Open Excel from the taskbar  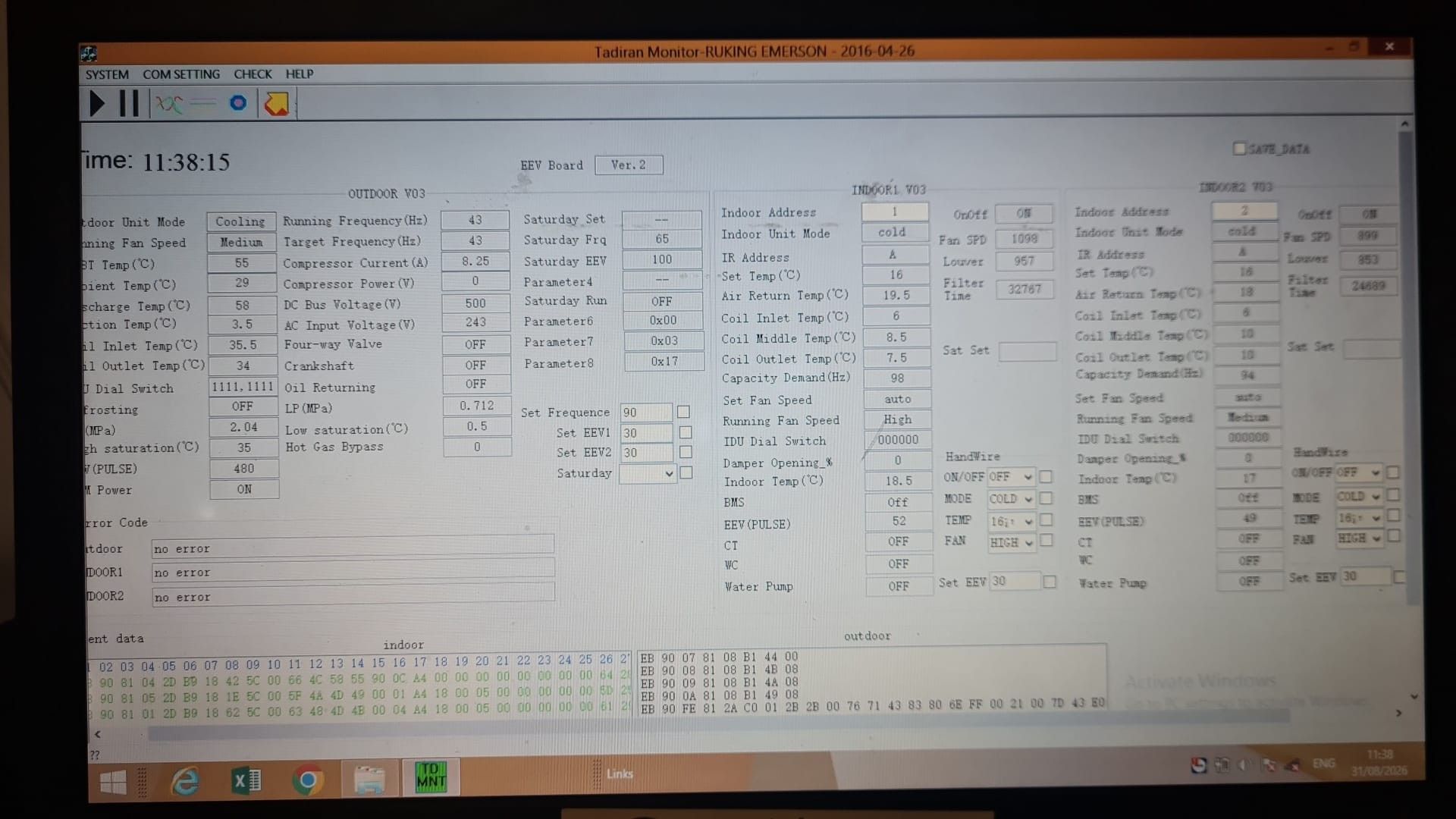tap(246, 780)
